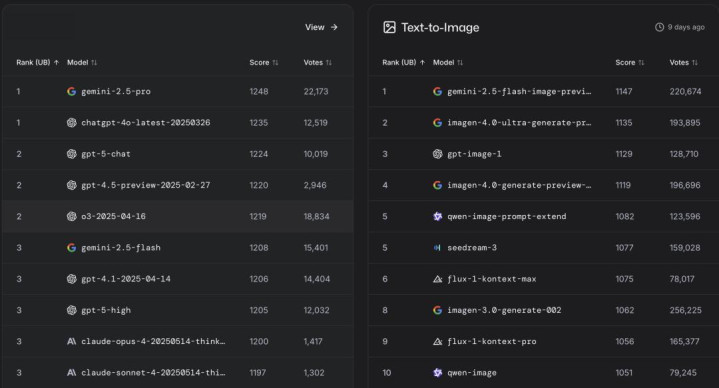
Task: Click Google logo beside gemini-2.5-flash
Action: tap(72, 248)
